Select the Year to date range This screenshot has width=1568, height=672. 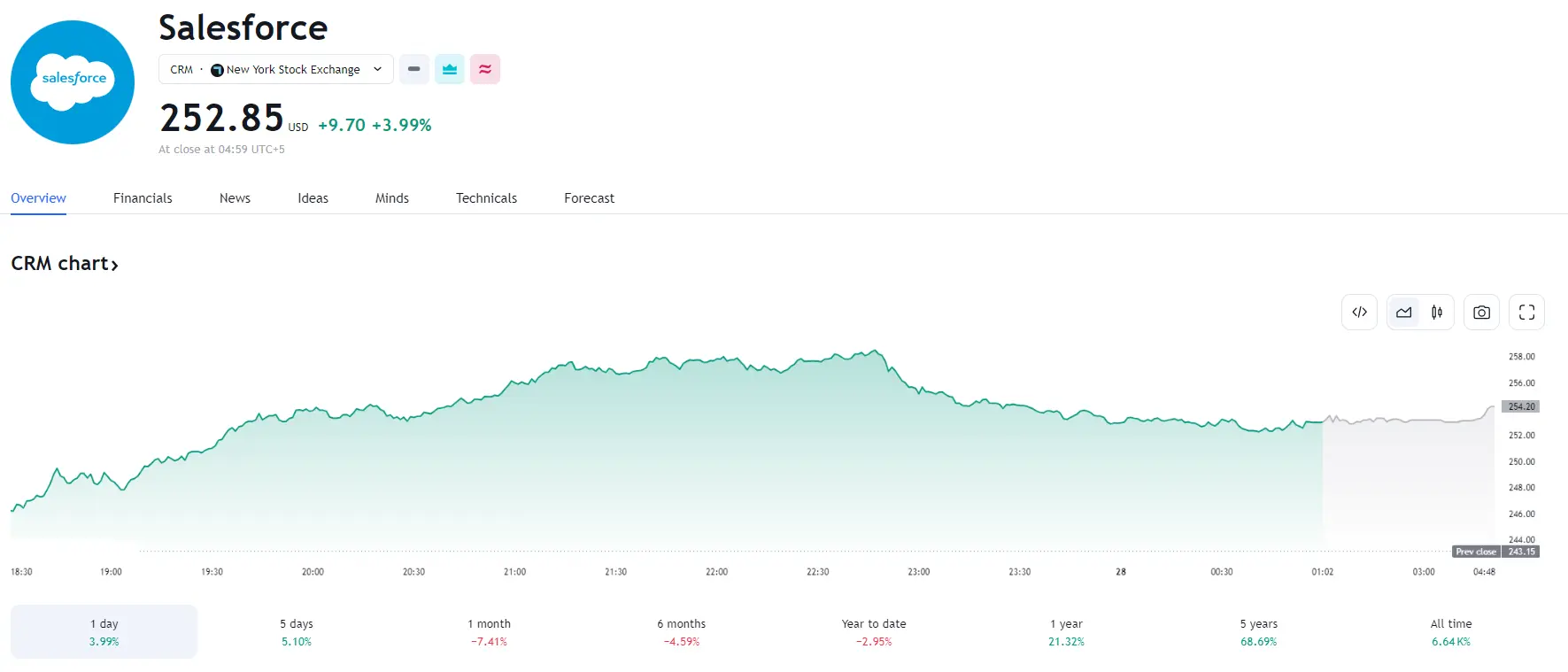[874, 632]
